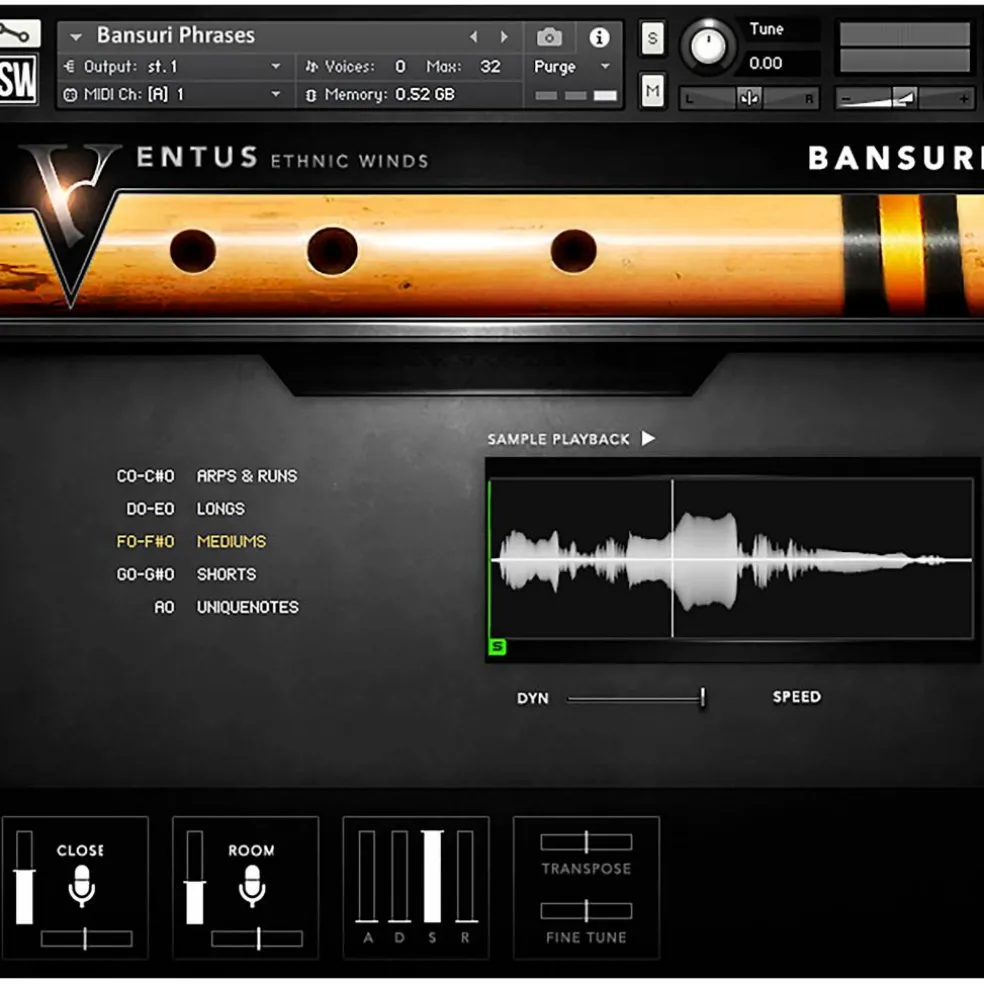Toggle the Room microphone icon
Screen dimensions: 984x984
(252, 885)
